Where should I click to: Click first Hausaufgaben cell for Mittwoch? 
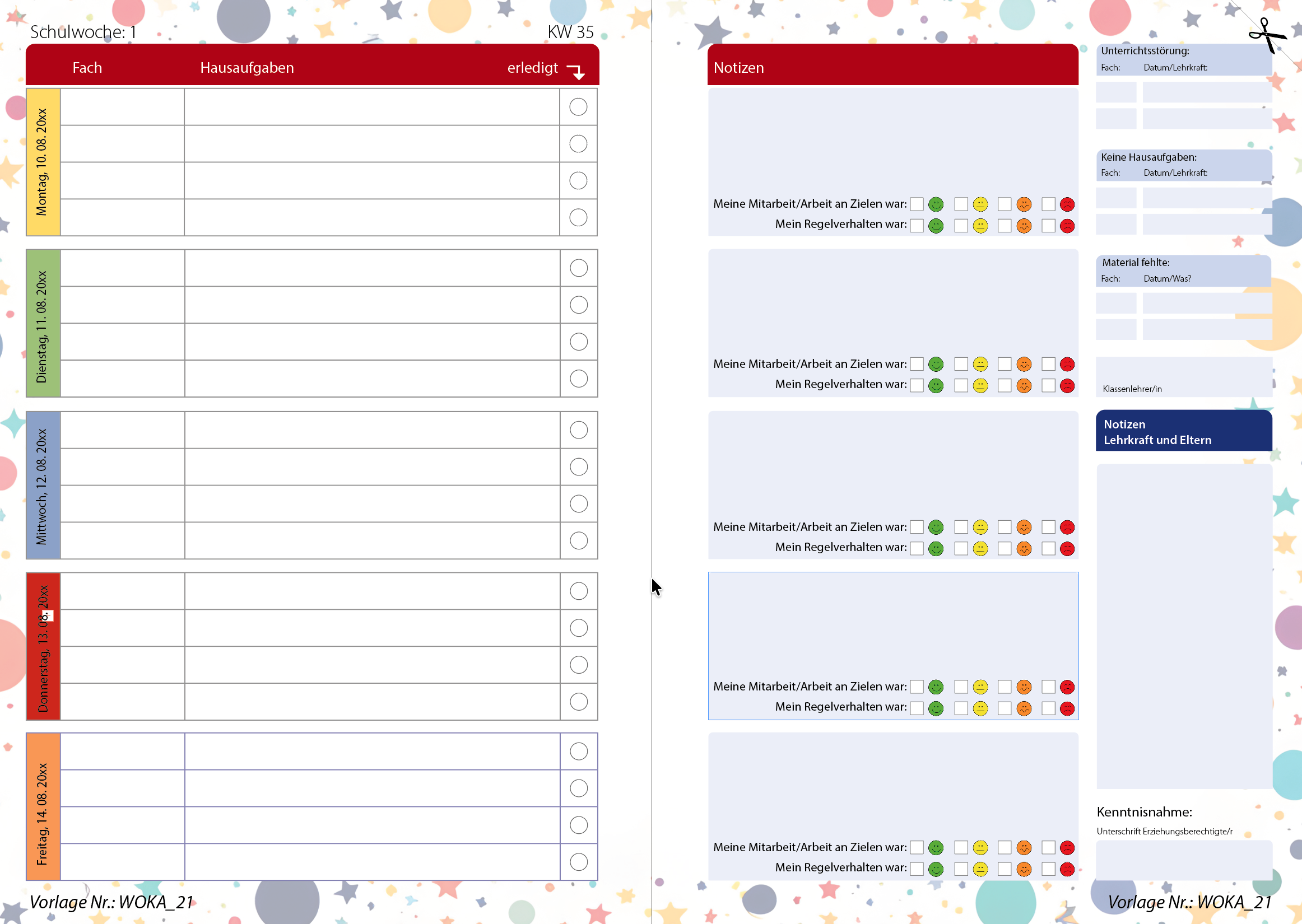[x=372, y=430]
